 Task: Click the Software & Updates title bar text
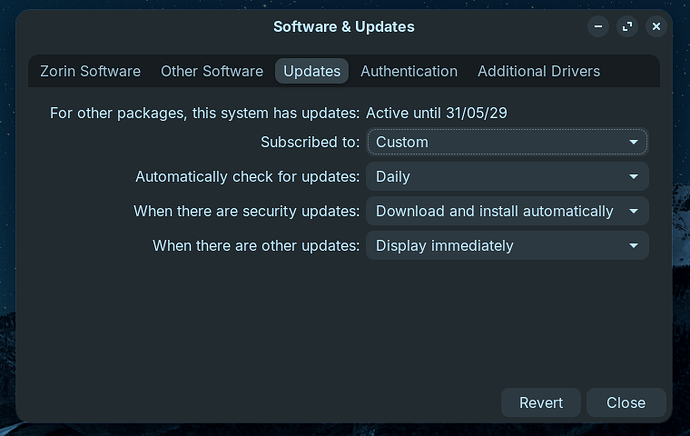[x=344, y=27]
